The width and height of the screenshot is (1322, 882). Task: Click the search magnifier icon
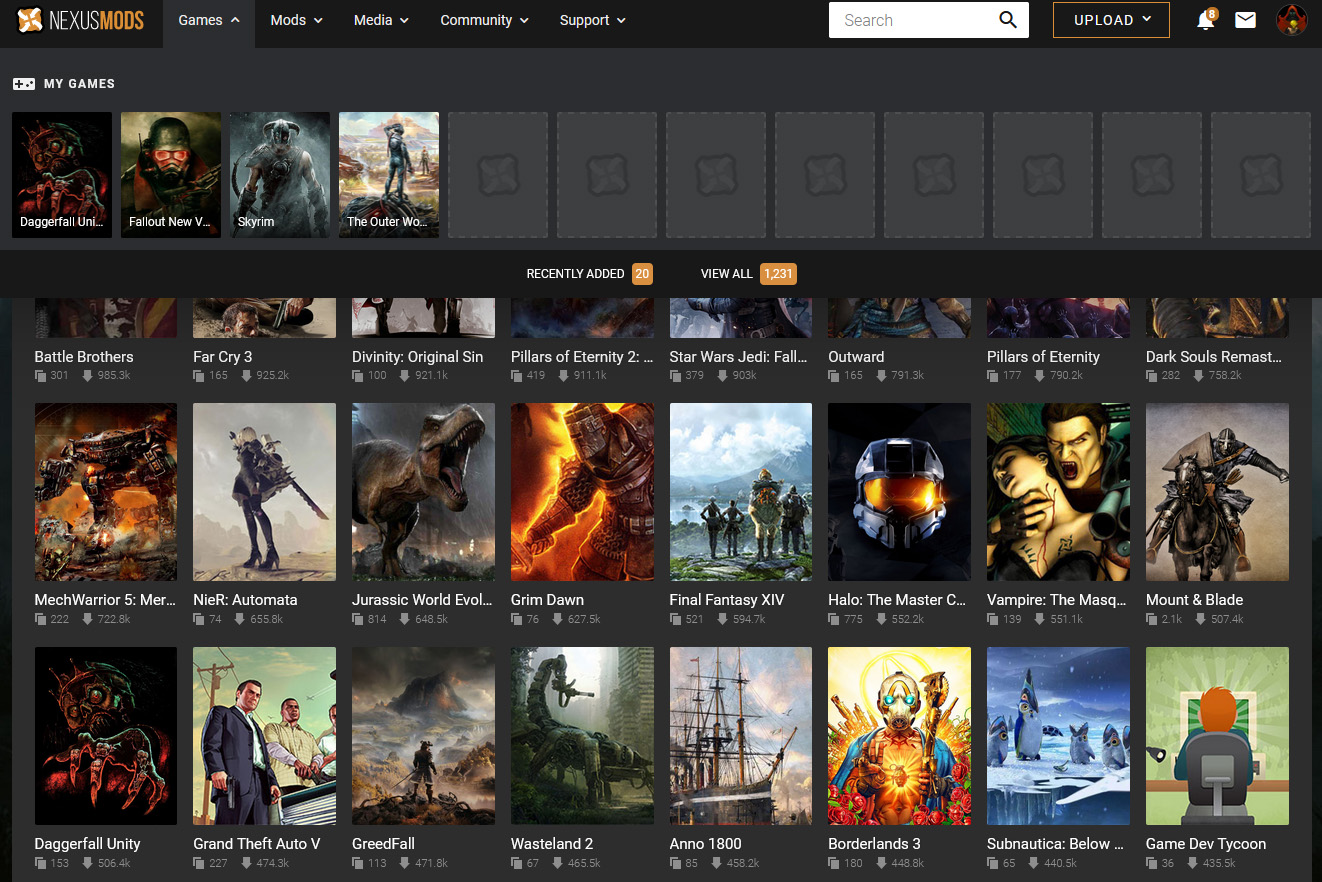(x=1008, y=20)
